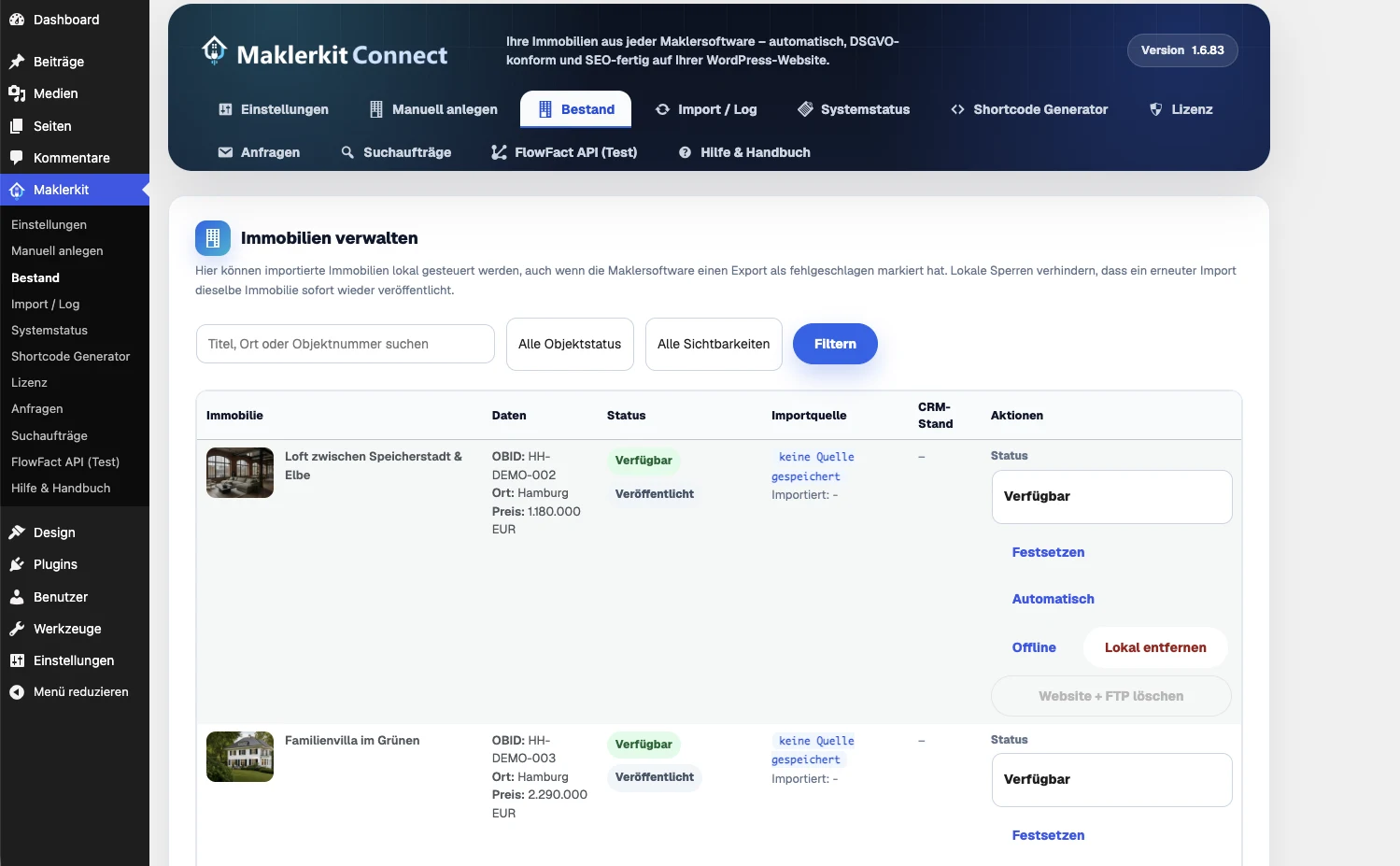Image resolution: width=1400 pixels, height=866 pixels.
Task: Click Festsetzen for Familienvilla im Grünen
Action: [x=1048, y=835]
